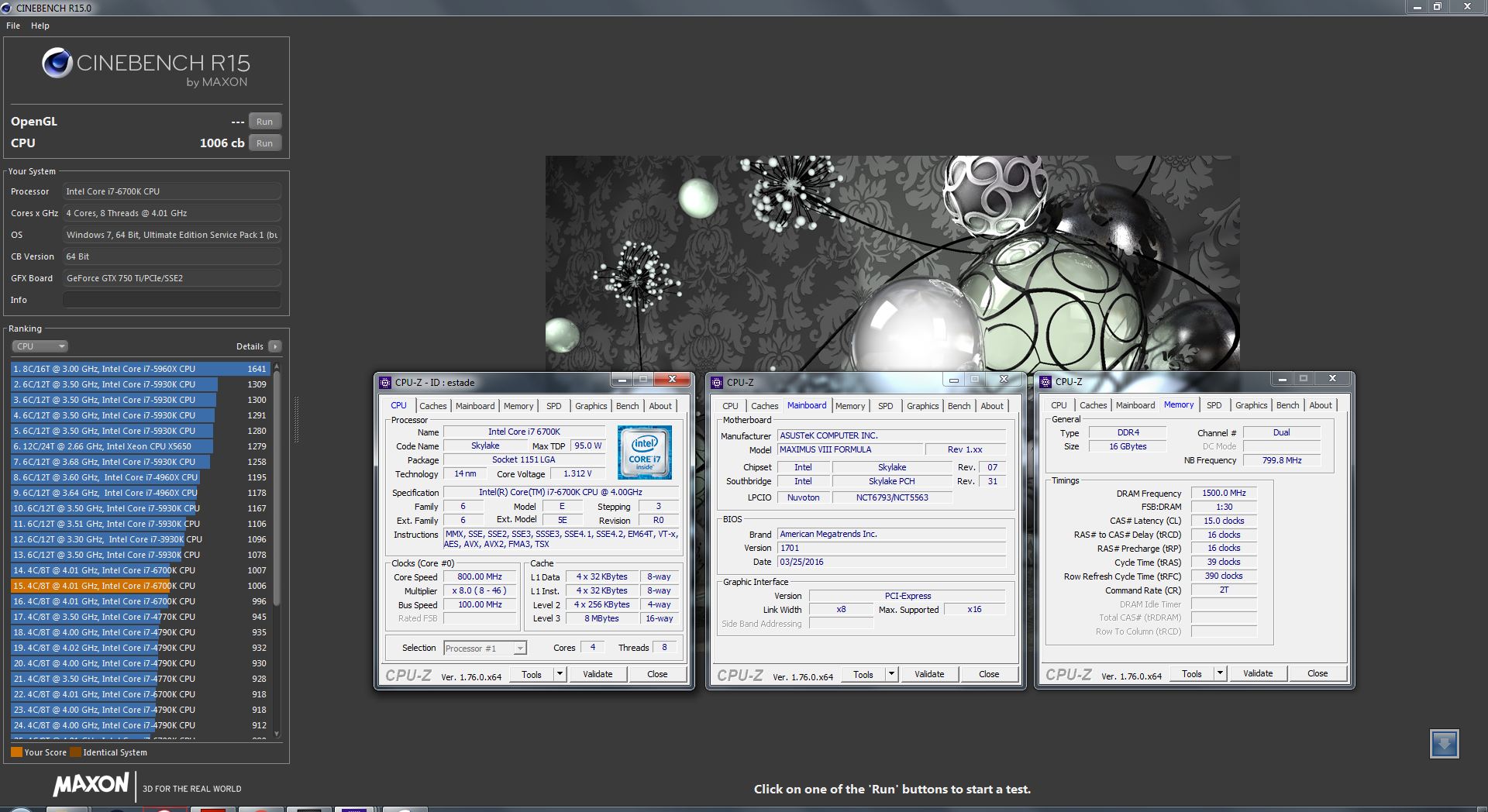Click the Info input field in Your System

click(x=172, y=300)
